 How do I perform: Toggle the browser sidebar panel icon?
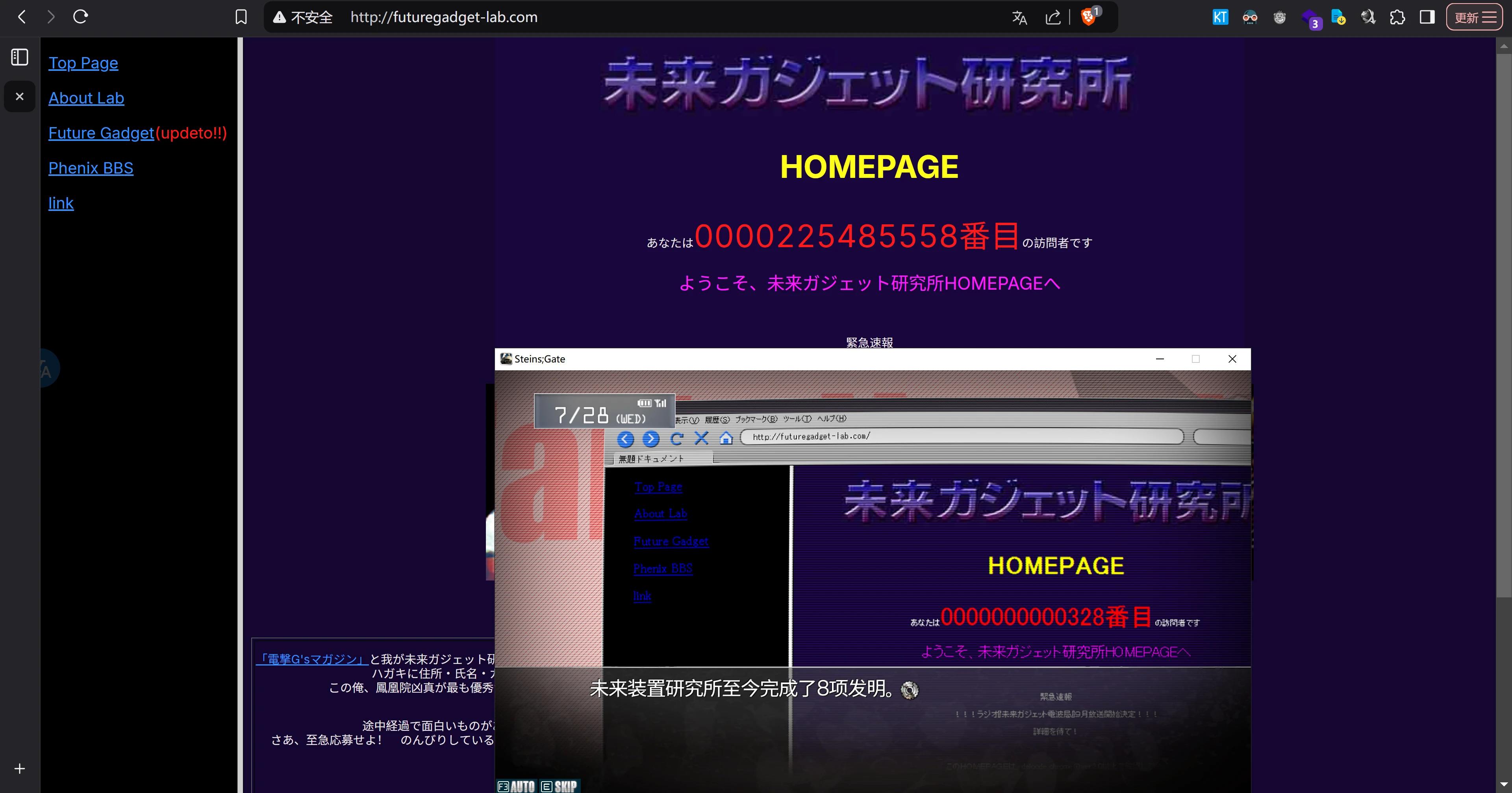tap(1427, 17)
